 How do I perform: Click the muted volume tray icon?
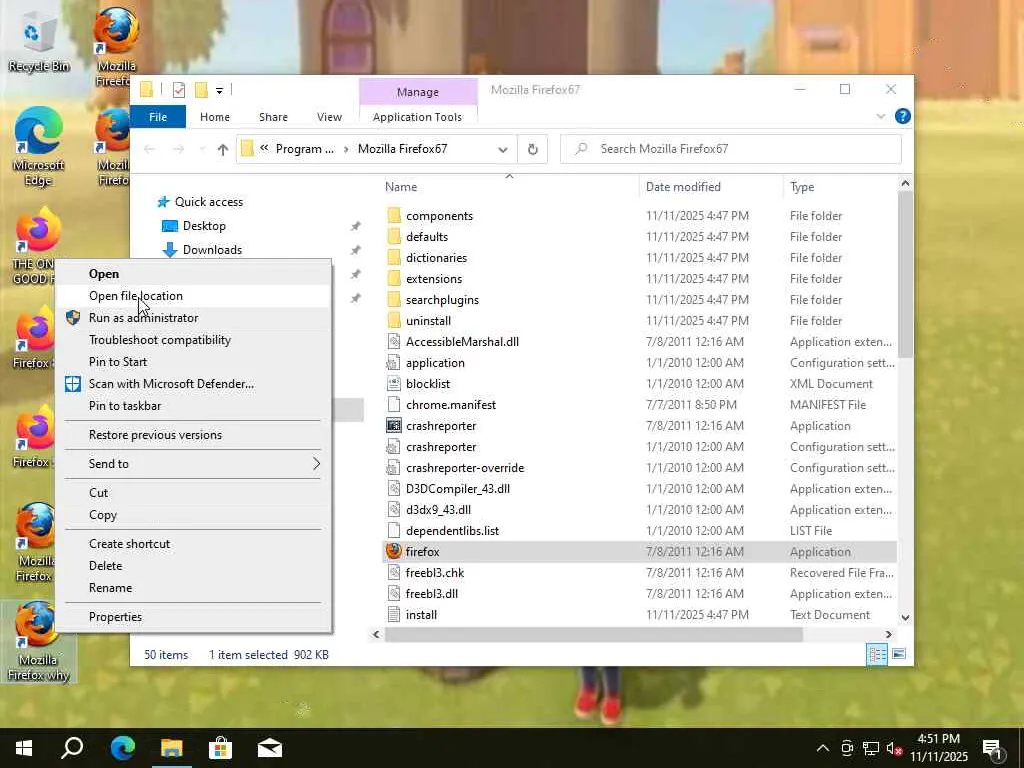[893, 748]
